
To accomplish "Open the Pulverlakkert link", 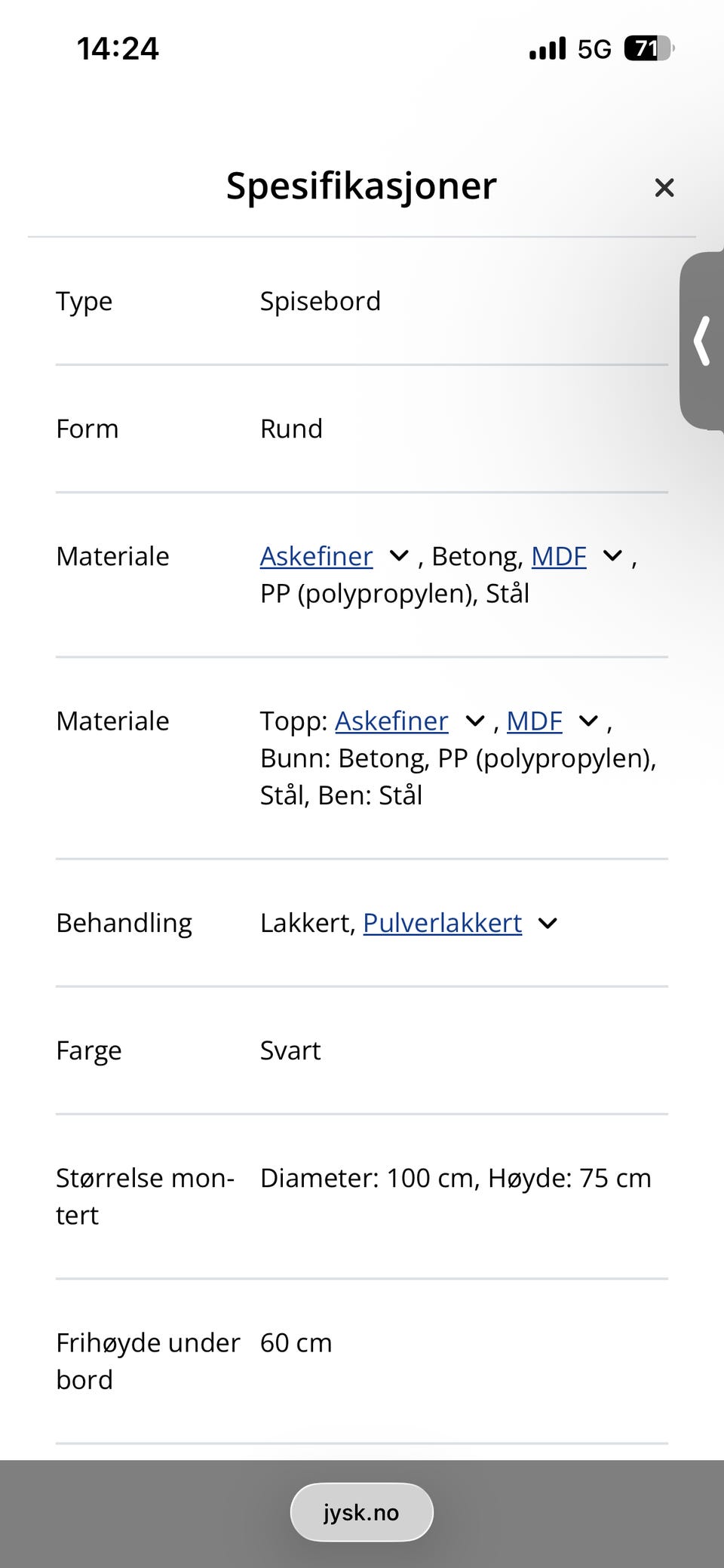I will (x=443, y=923).
